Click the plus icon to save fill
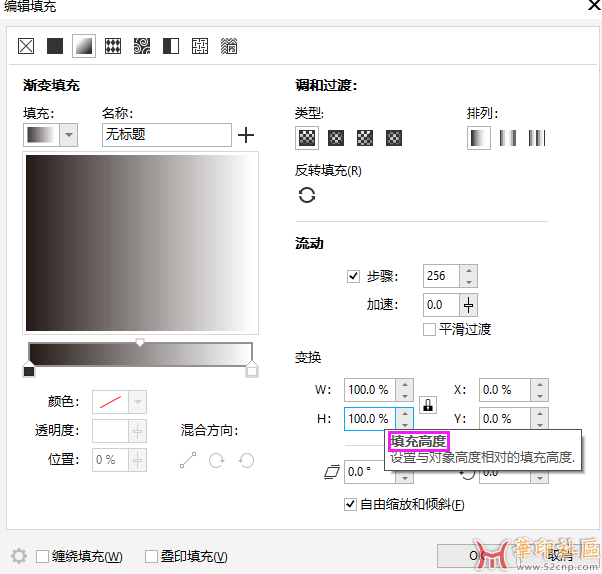602x574 pixels. point(246,135)
